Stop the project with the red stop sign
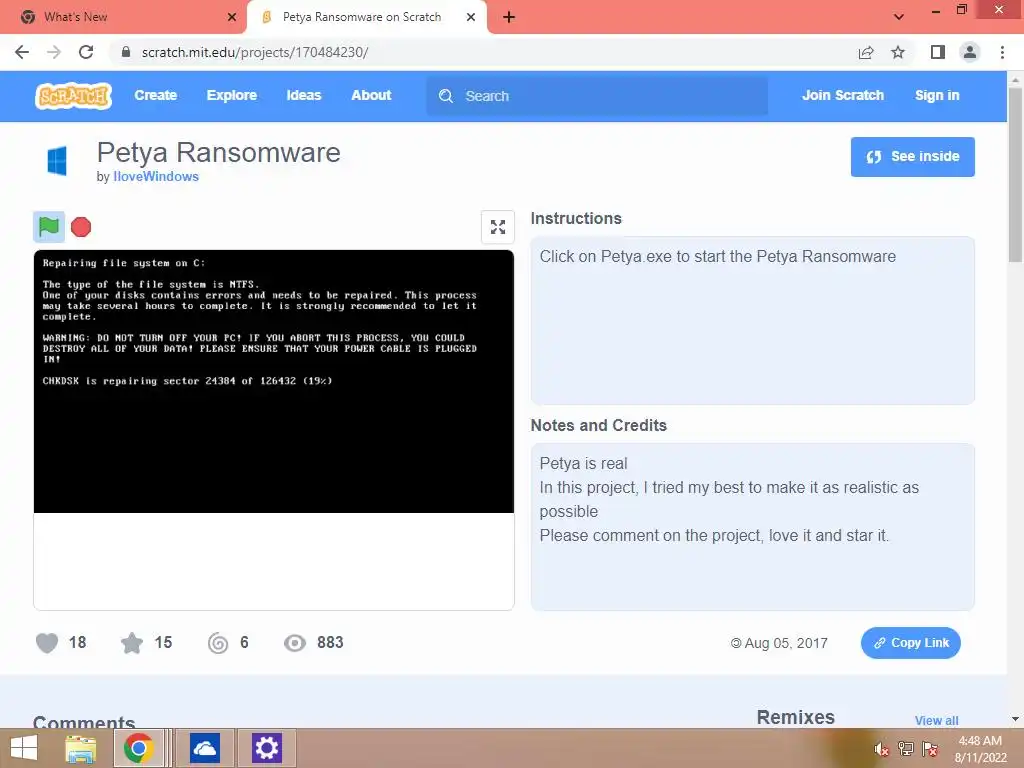The width and height of the screenshot is (1024, 768). point(81,227)
